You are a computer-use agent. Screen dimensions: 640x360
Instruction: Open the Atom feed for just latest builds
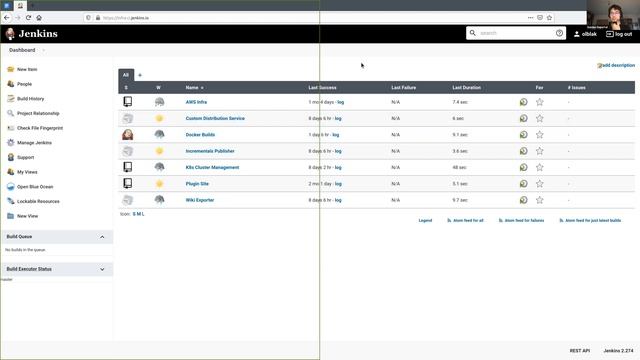tap(590, 220)
